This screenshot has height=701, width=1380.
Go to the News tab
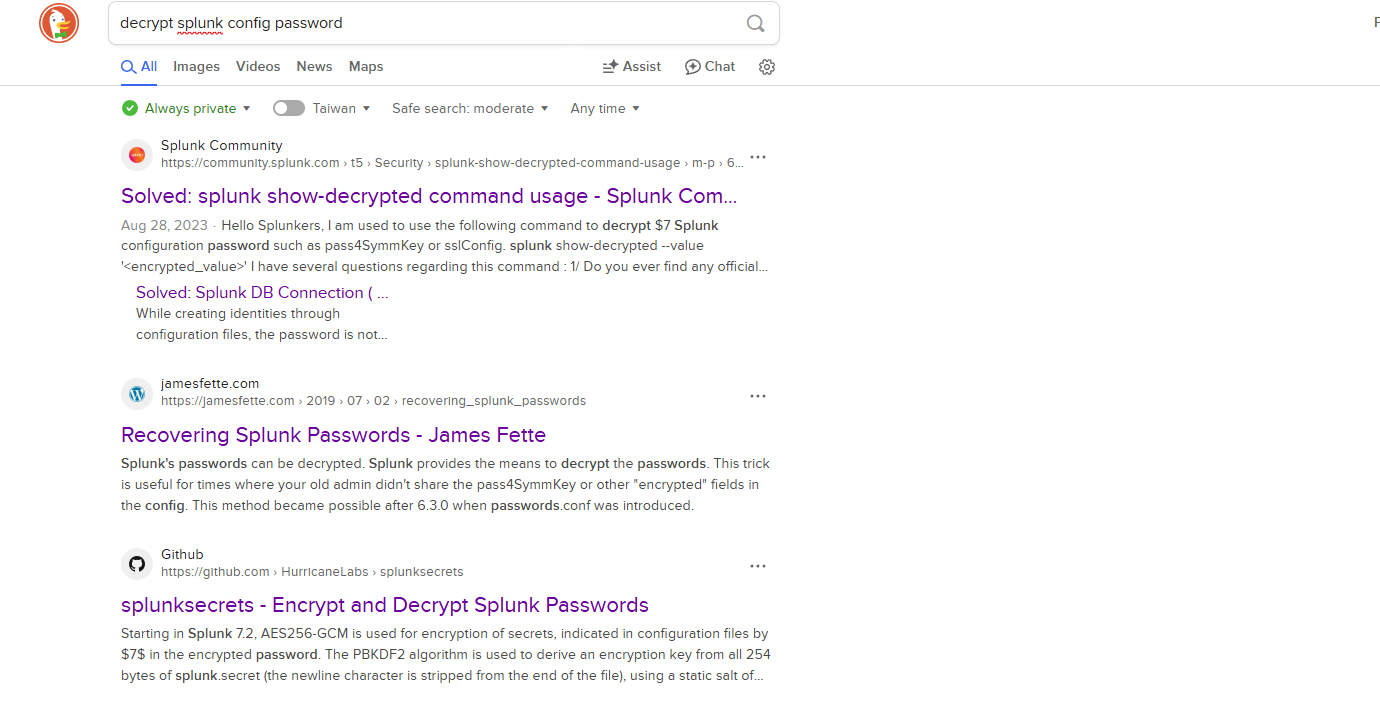[314, 67]
